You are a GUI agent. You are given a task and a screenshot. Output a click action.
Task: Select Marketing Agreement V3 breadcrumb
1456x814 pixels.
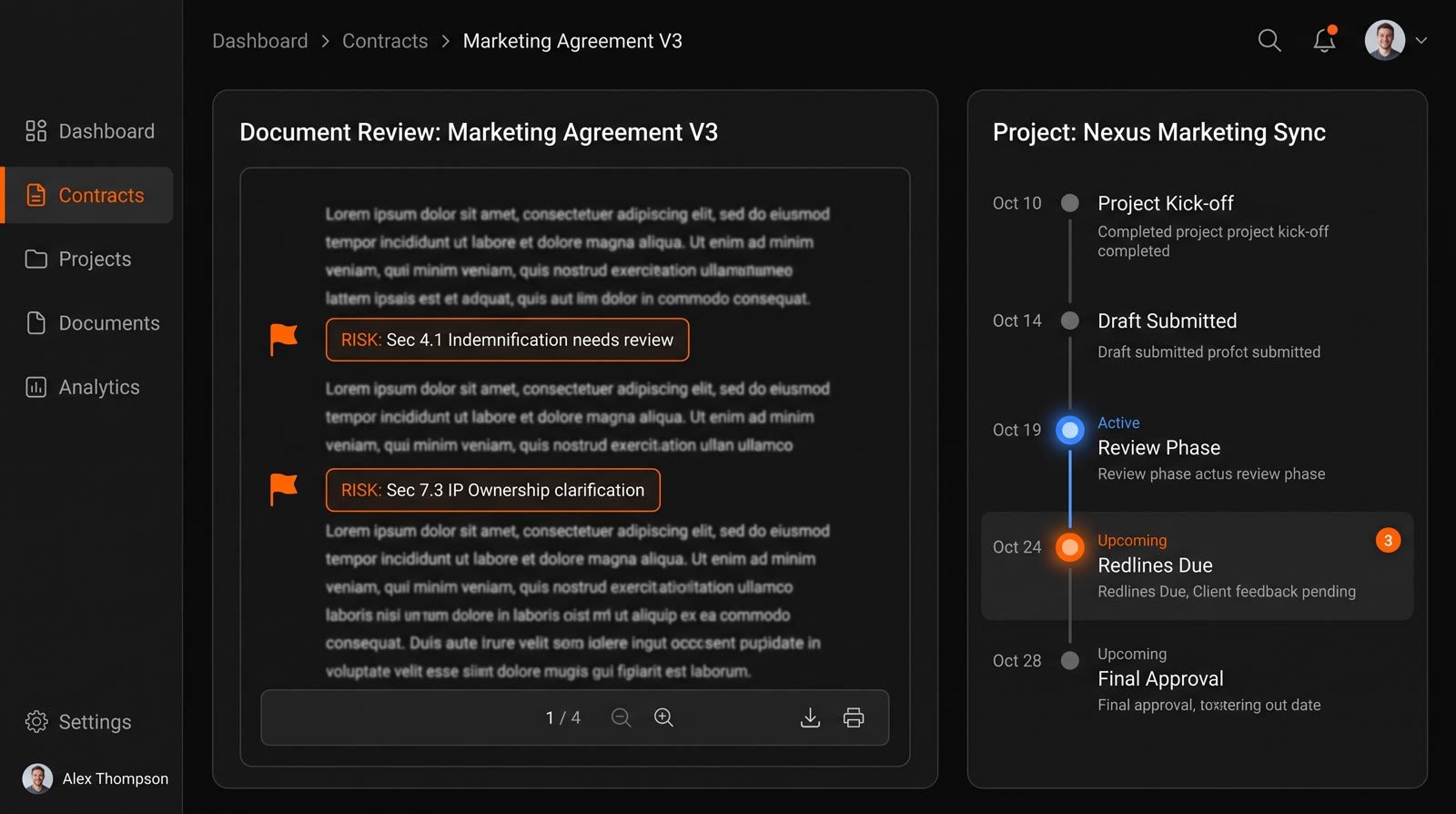(572, 41)
